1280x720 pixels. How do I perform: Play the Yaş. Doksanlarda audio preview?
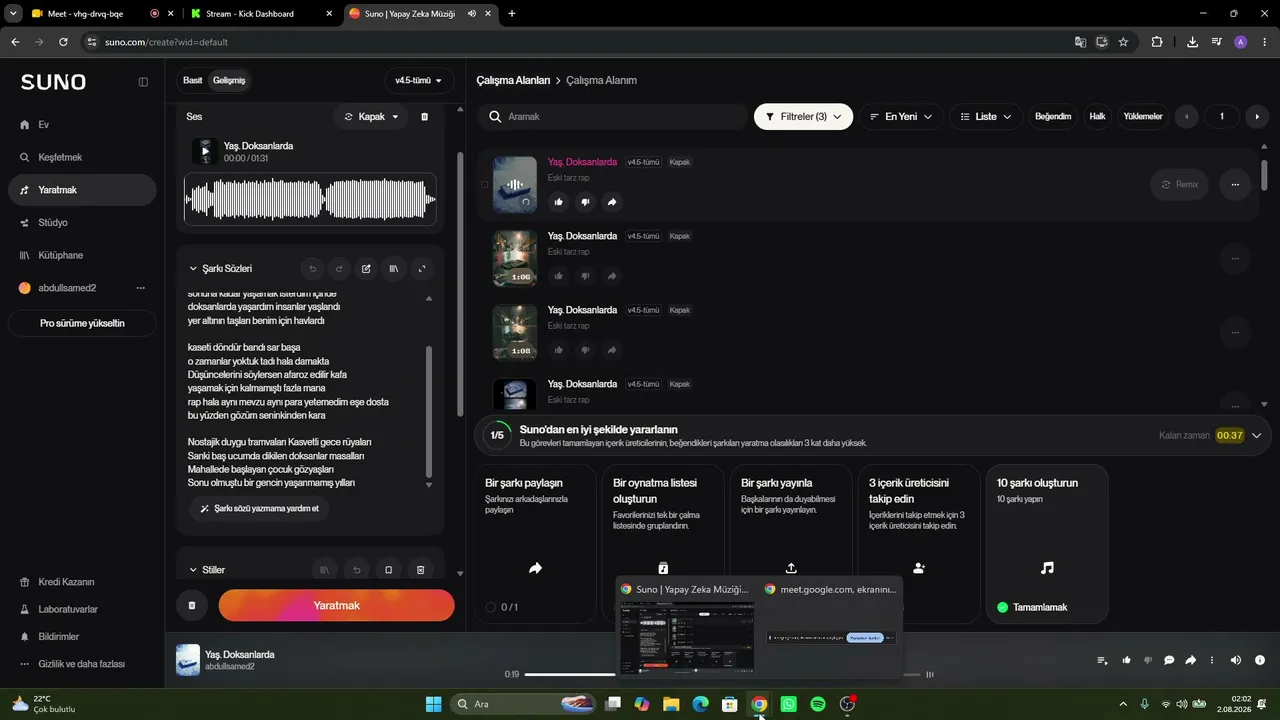tap(205, 151)
